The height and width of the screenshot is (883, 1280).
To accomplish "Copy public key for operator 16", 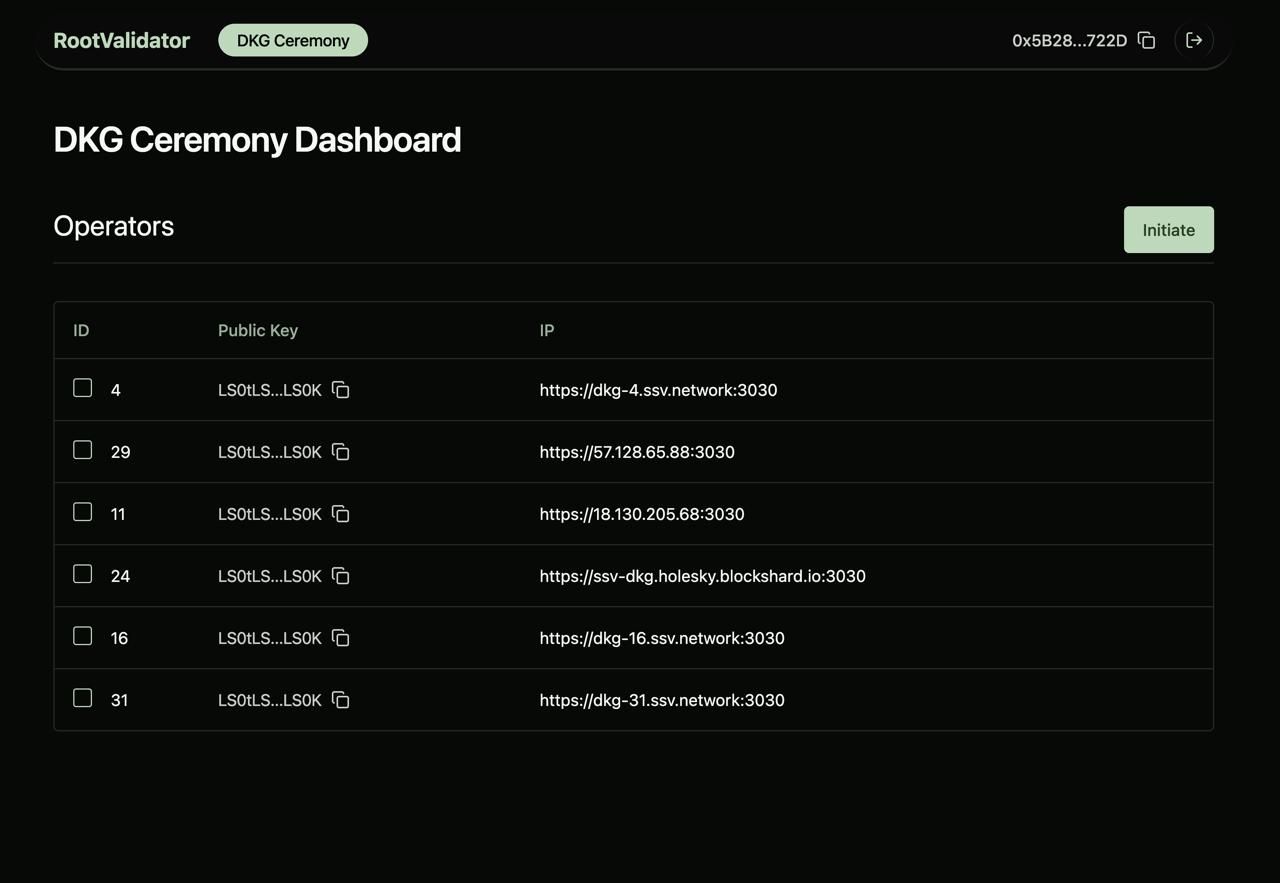I will 341,638.
